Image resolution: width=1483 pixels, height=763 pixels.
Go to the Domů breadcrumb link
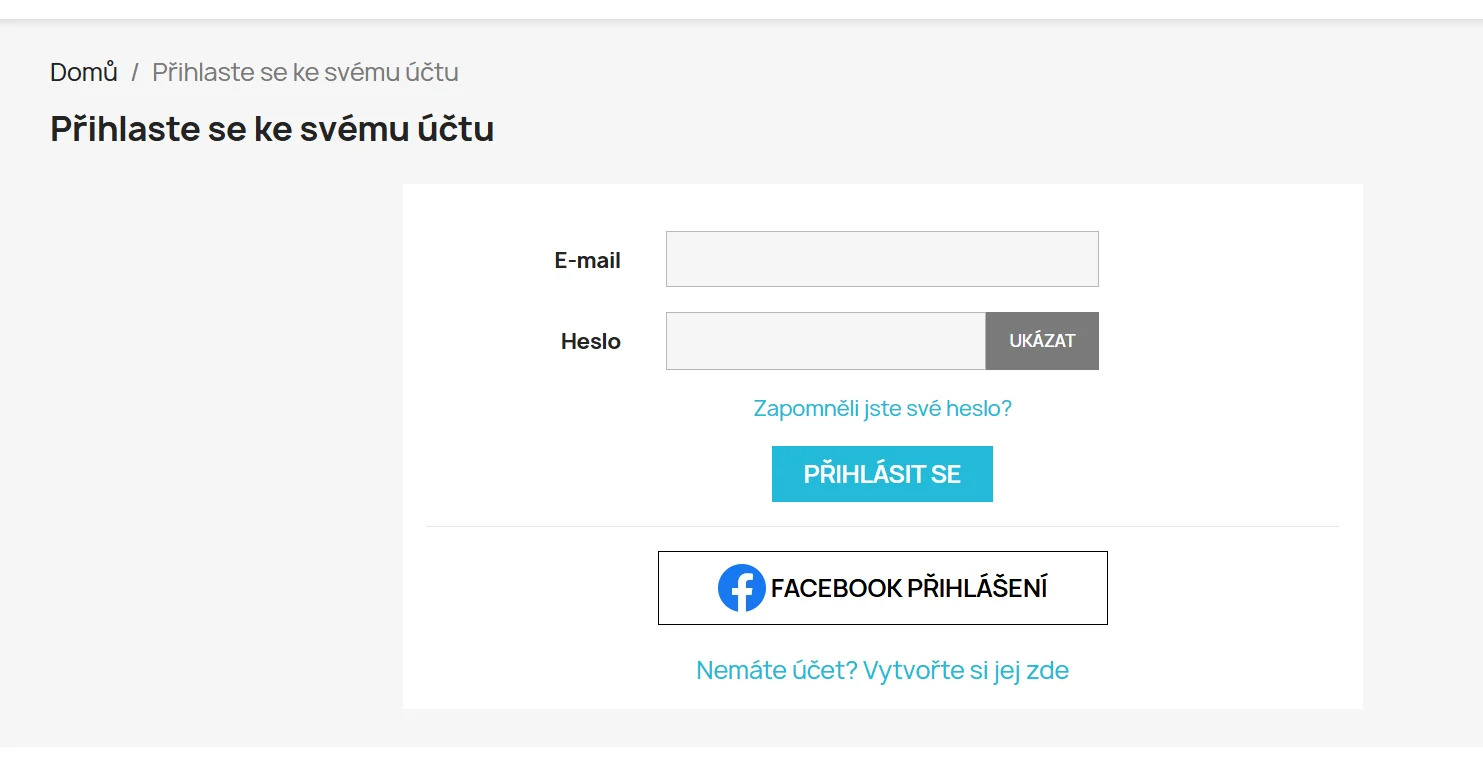point(84,72)
